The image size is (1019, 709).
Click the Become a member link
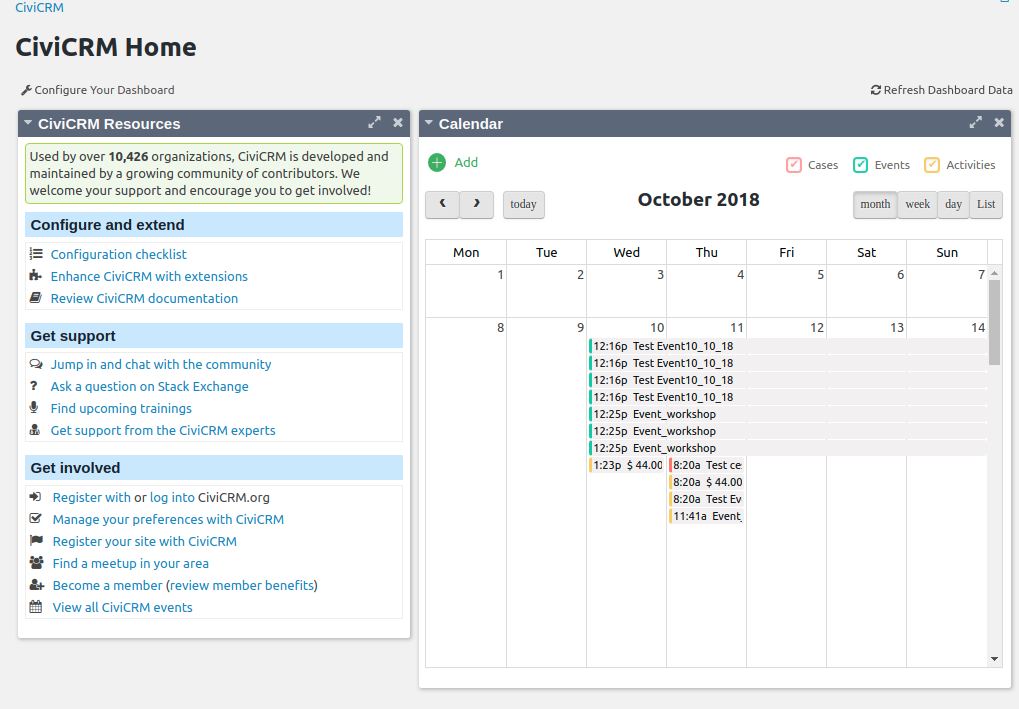pyautogui.click(x=107, y=586)
